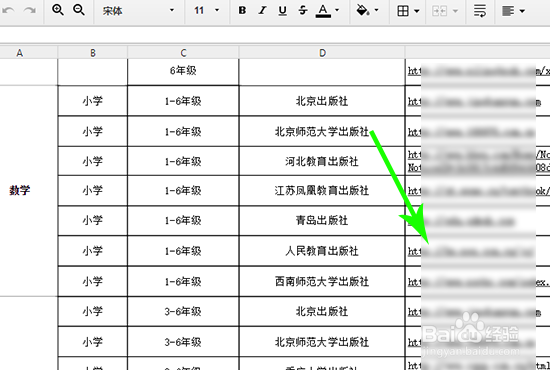
Task: Open the link in 河北教育出版社 row
Action: point(478,161)
